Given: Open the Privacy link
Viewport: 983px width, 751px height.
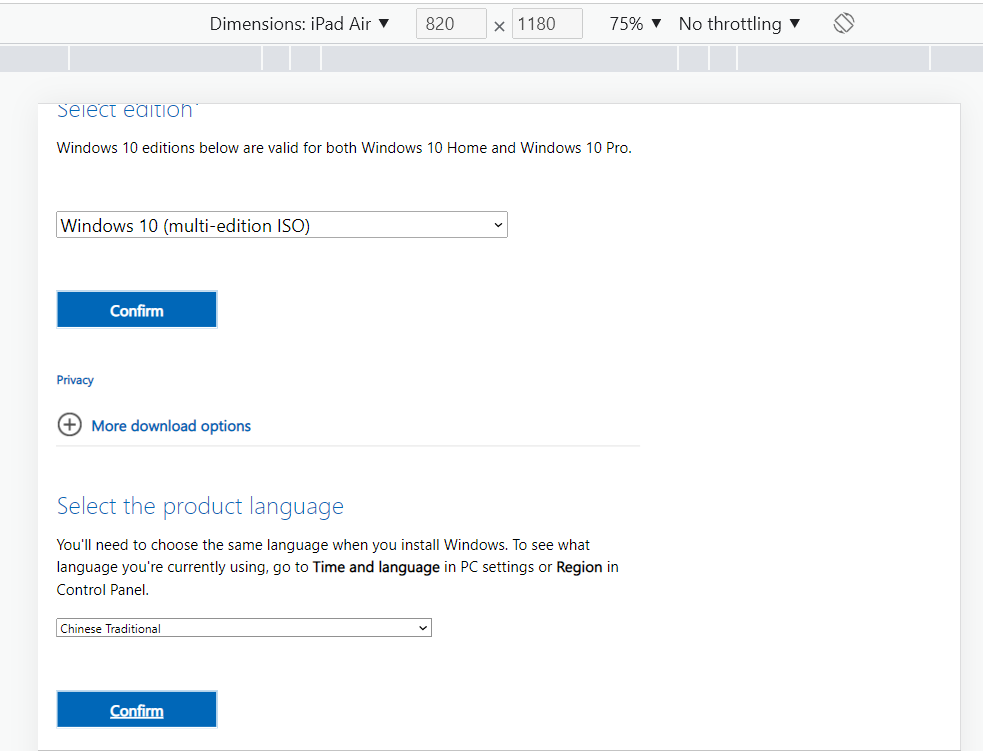Looking at the screenshot, I should (75, 380).
